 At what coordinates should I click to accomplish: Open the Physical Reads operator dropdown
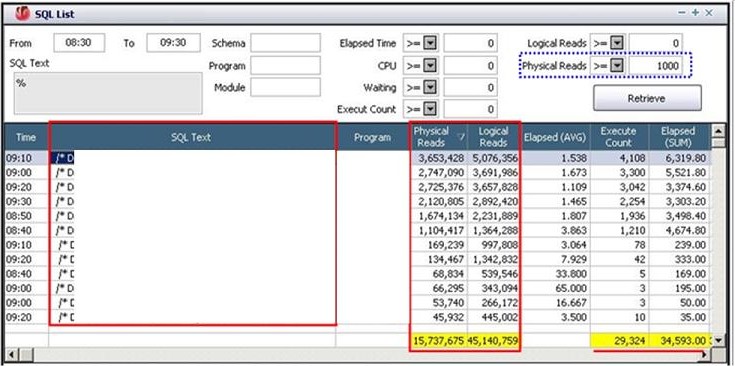point(617,66)
